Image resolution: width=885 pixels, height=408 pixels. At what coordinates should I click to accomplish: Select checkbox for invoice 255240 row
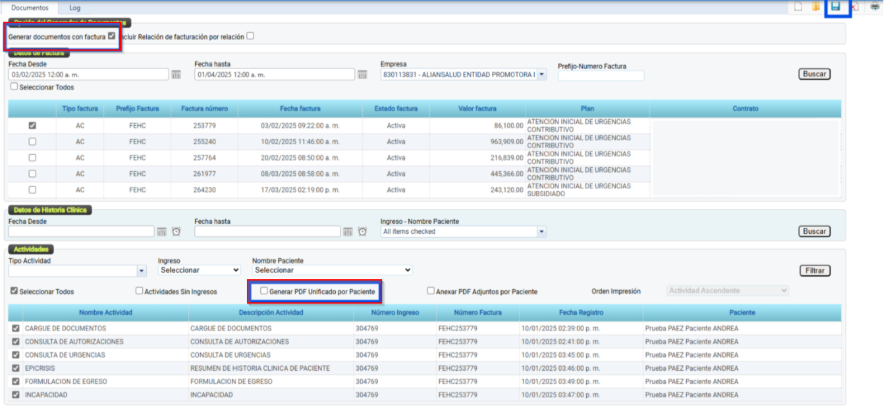33,142
